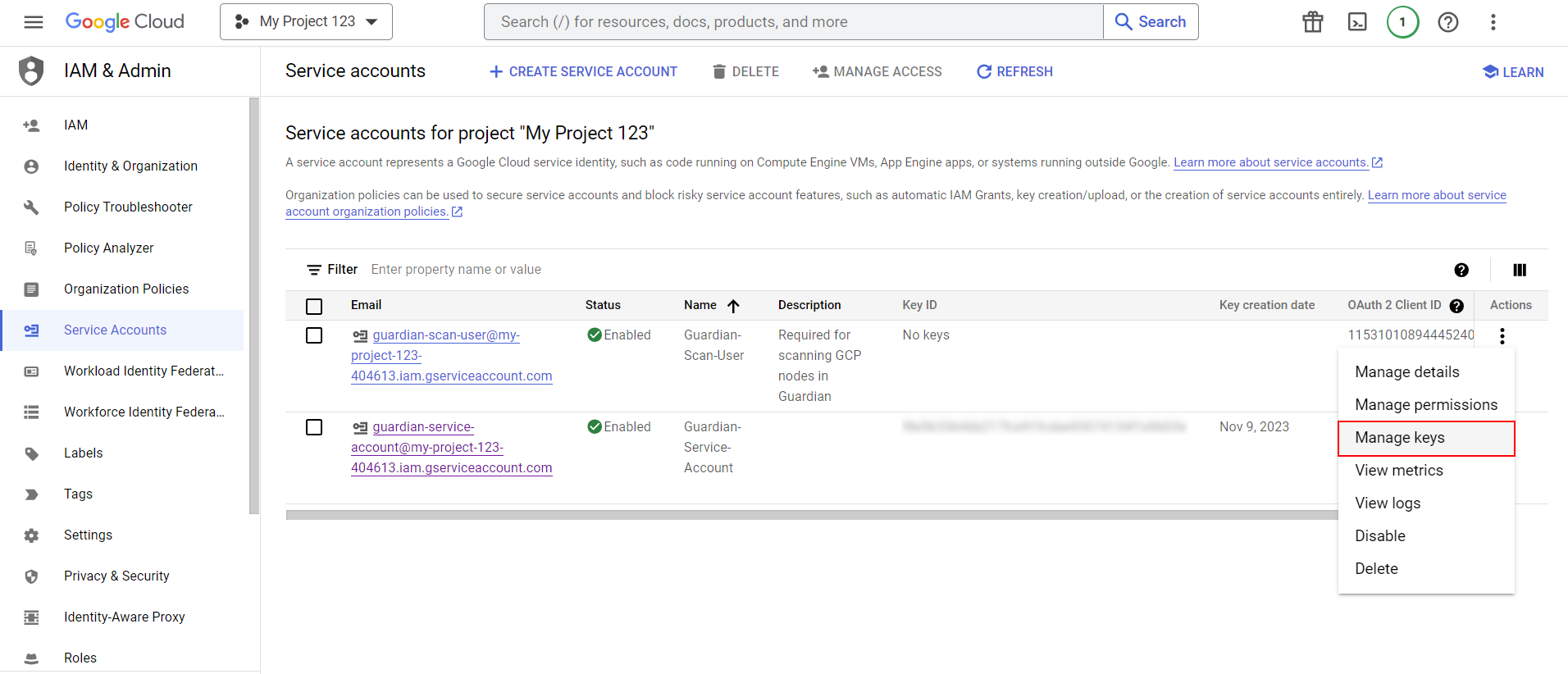Click the sidebar vertical scrollbar
Screen dimensions: 1568x674
254,306
